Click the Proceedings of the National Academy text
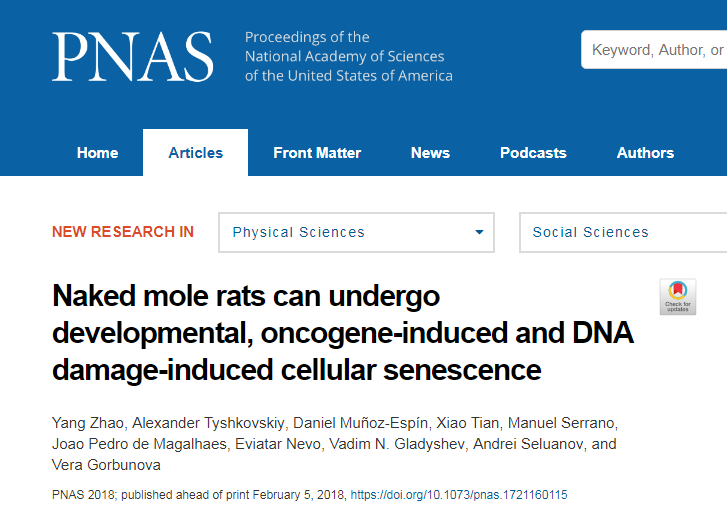The width and height of the screenshot is (727, 510). (x=349, y=56)
